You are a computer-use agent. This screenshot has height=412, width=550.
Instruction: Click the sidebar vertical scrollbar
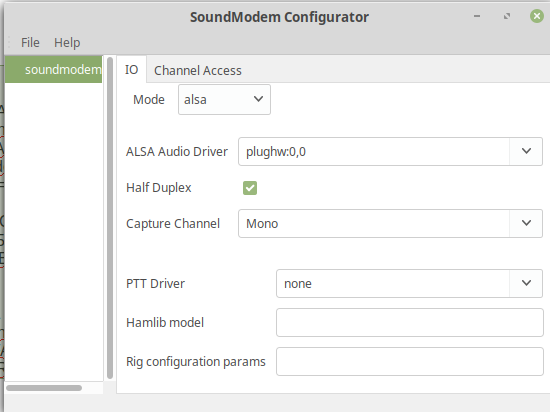click(x=110, y=218)
